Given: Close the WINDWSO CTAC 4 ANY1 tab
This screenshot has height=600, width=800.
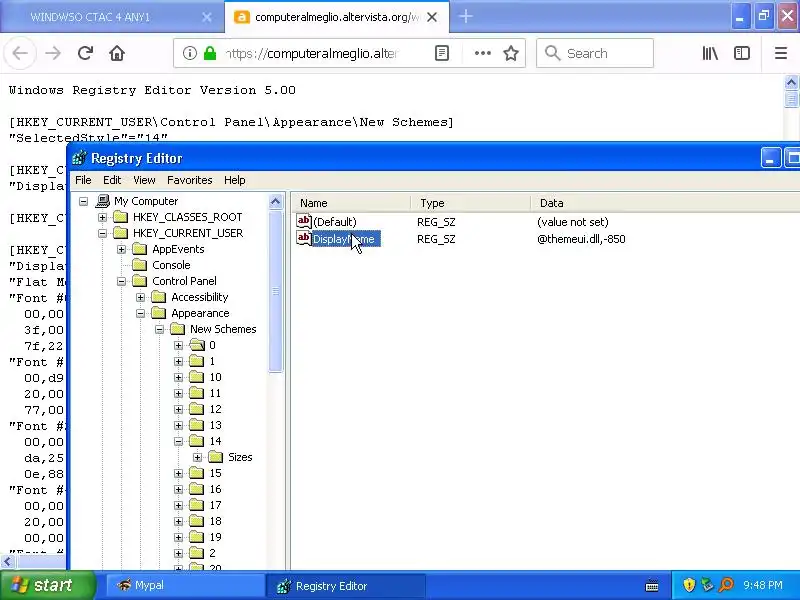Looking at the screenshot, I should click(x=207, y=17).
